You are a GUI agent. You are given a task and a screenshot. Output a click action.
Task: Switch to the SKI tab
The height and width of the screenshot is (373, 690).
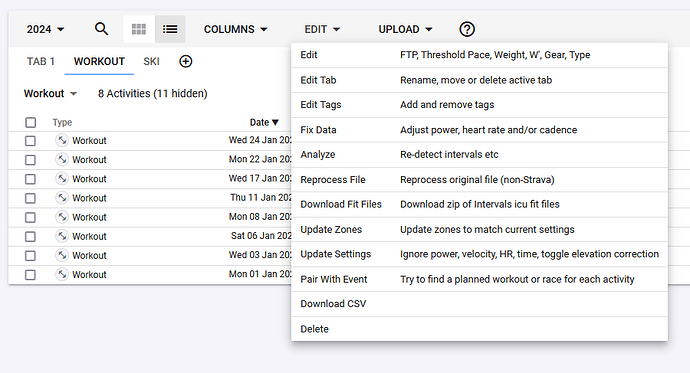[x=151, y=61]
